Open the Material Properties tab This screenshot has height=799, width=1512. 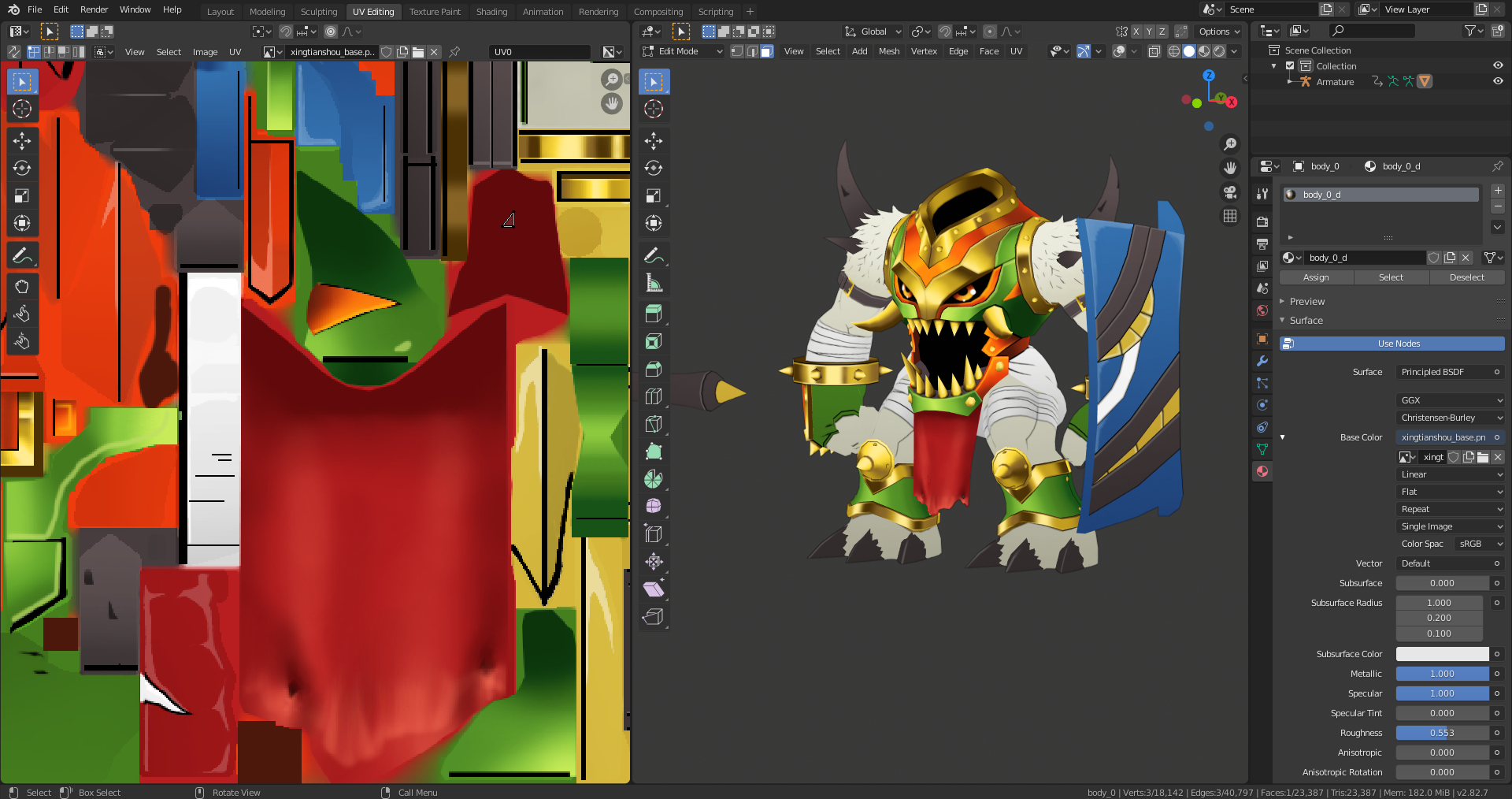(x=1262, y=471)
